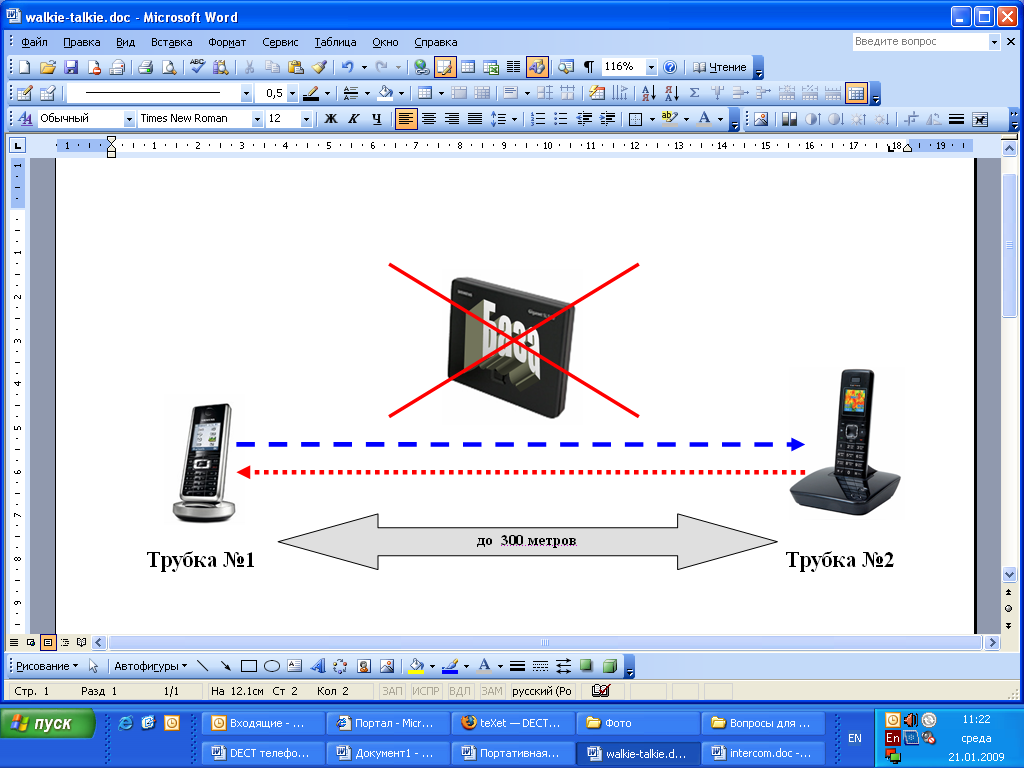Screen dimensions: 1024x768
Task: Open Рисование drawing menu
Action: tap(47, 666)
